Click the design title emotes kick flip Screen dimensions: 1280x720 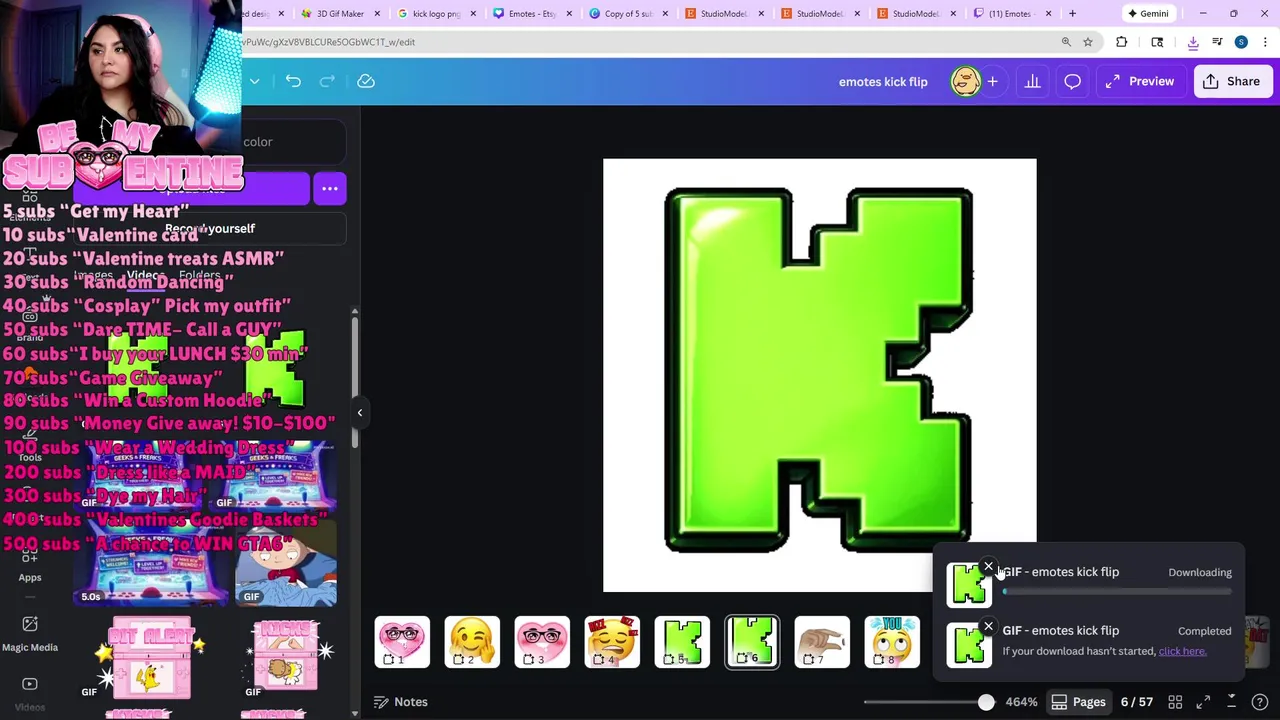883,82
